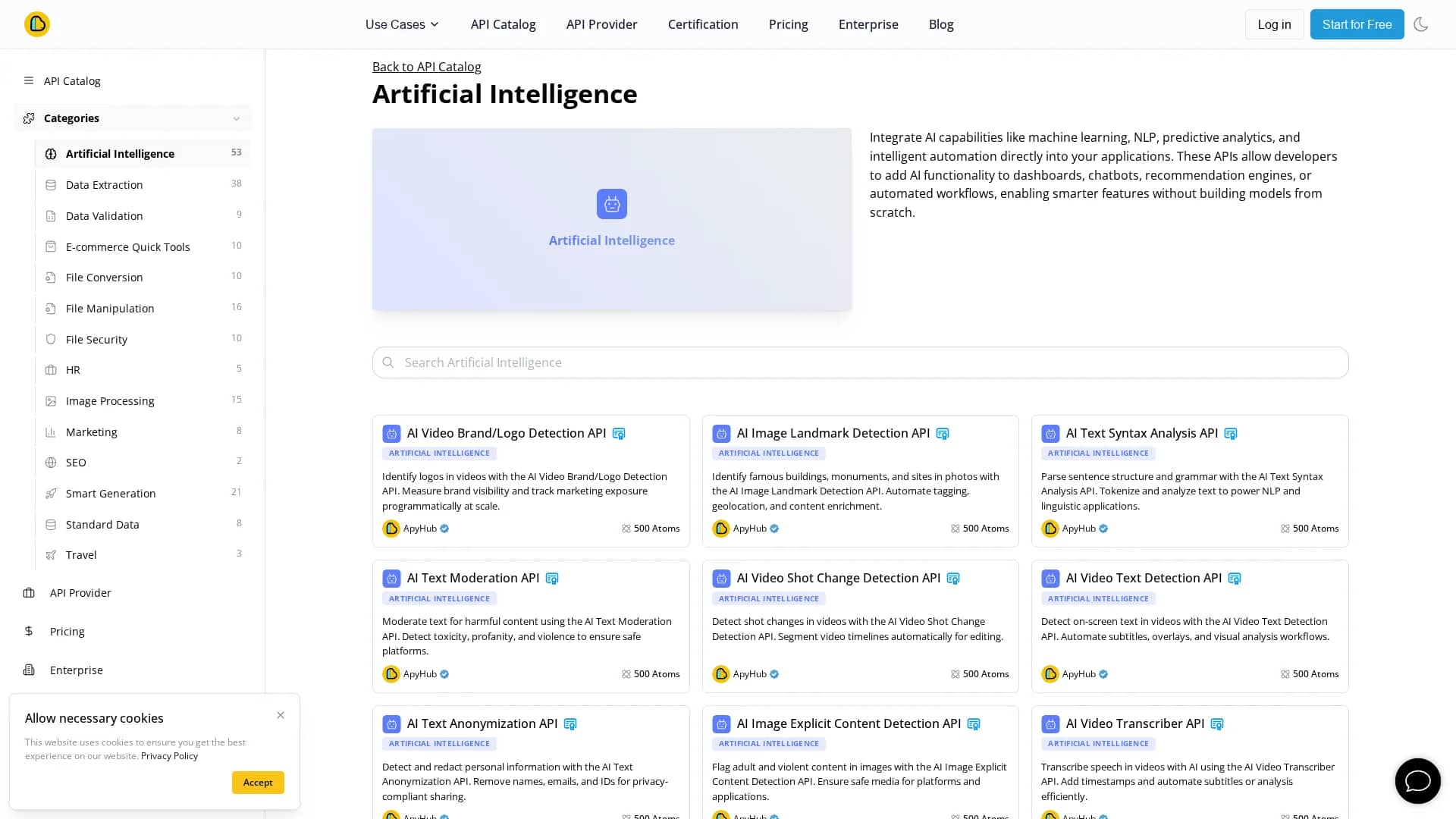Expand the Use Cases dropdown
Viewport: 1456px width, 819px height.
pyautogui.click(x=402, y=24)
